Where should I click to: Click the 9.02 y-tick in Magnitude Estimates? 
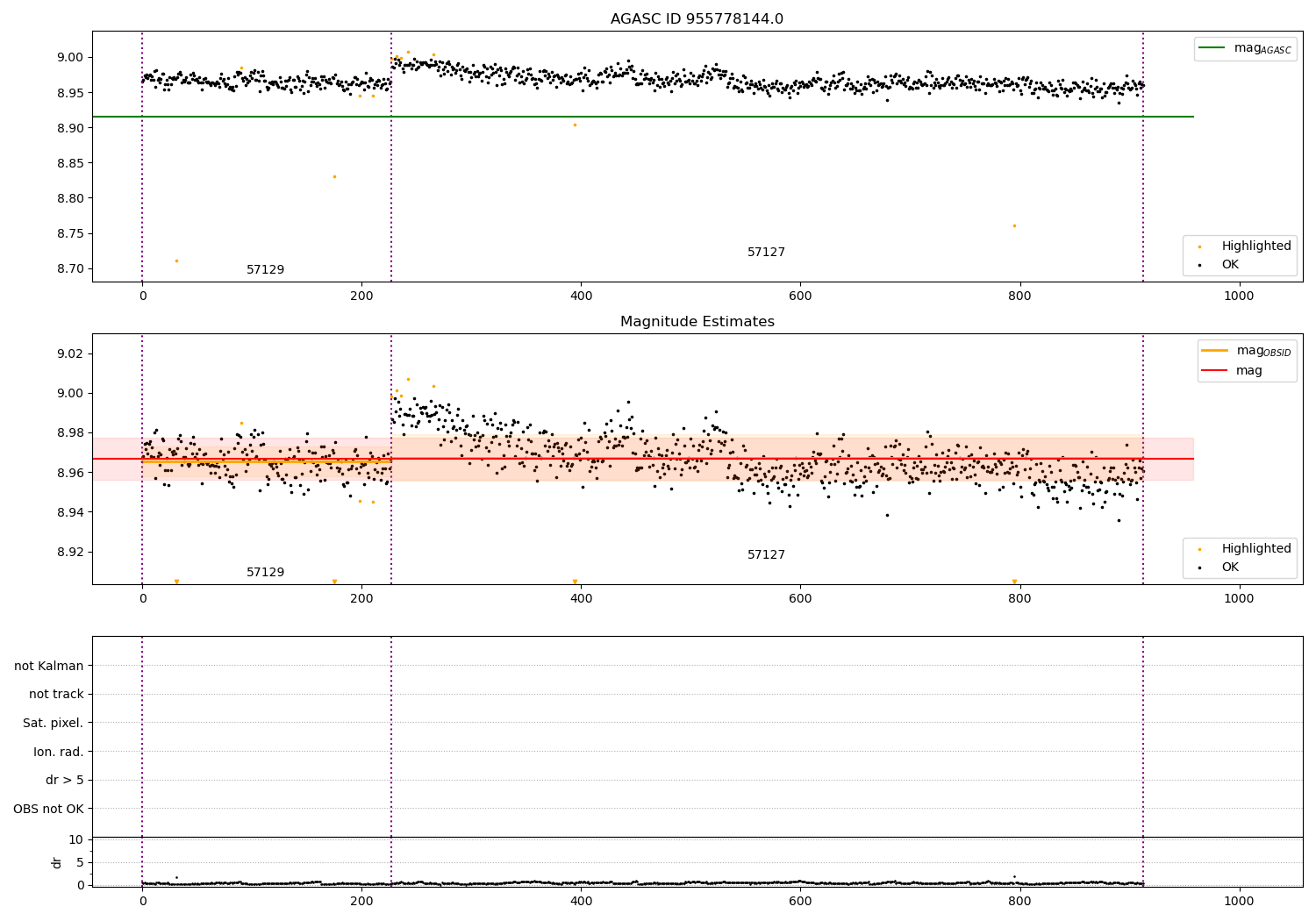pyautogui.click(x=69, y=354)
